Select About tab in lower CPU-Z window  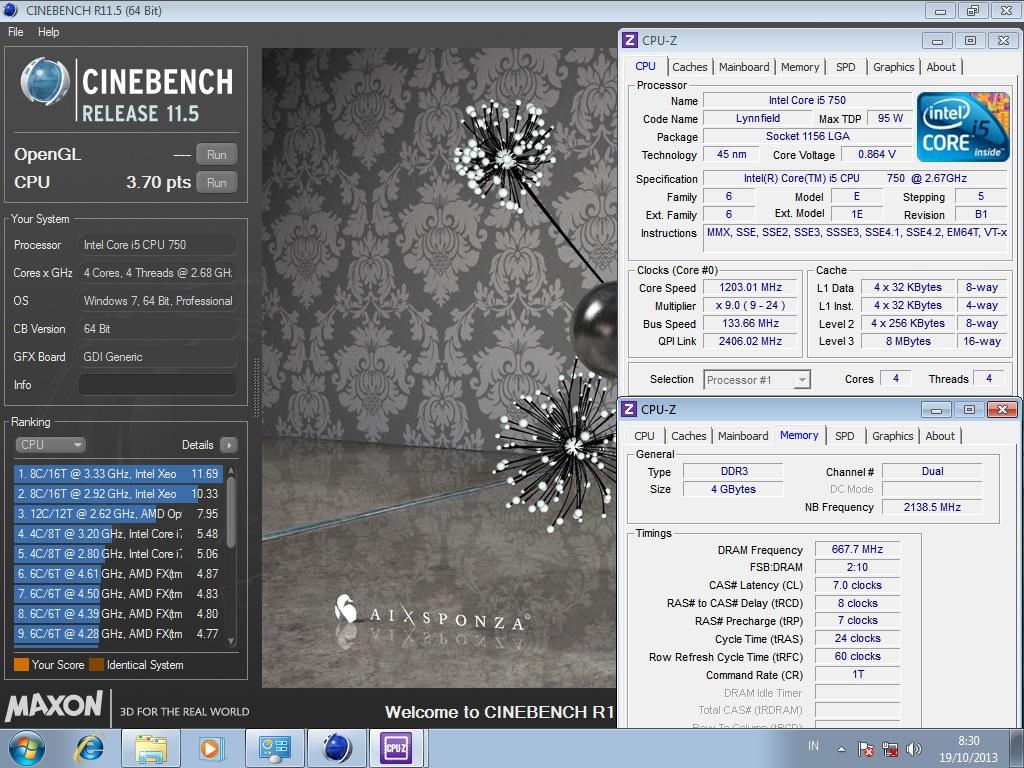point(940,436)
